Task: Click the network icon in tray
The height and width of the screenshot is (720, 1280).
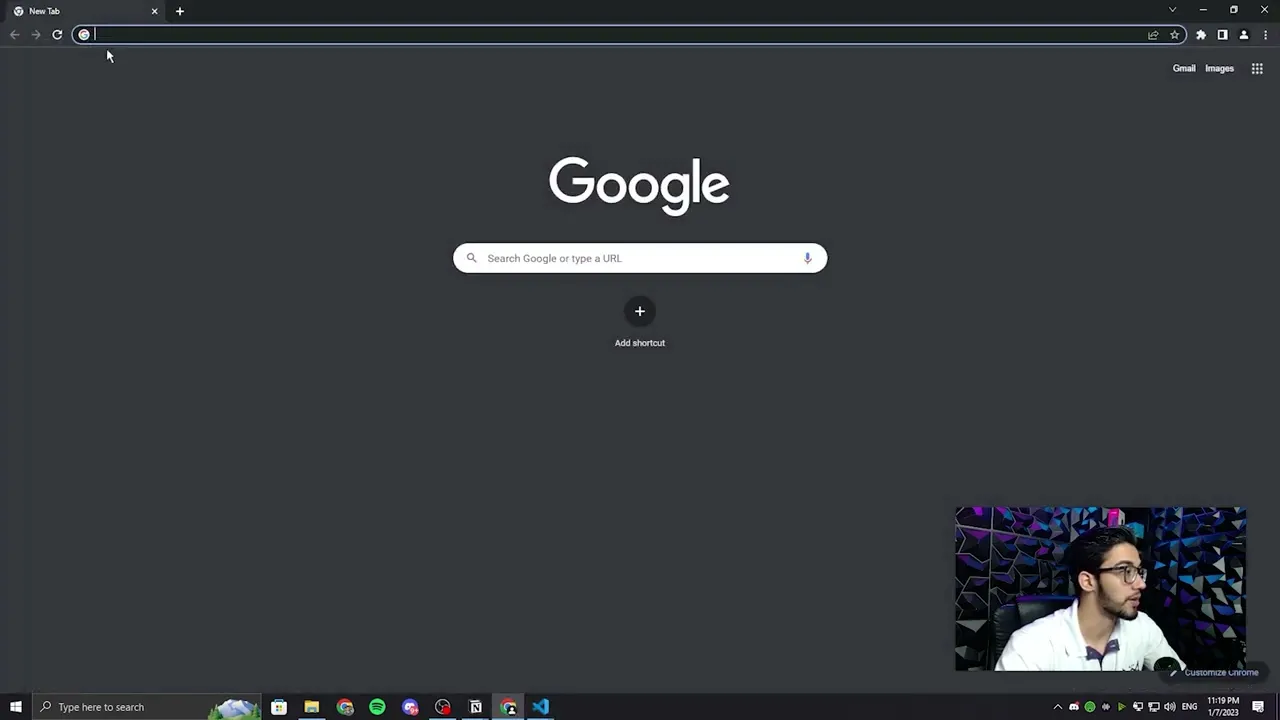Action: click(1153, 707)
